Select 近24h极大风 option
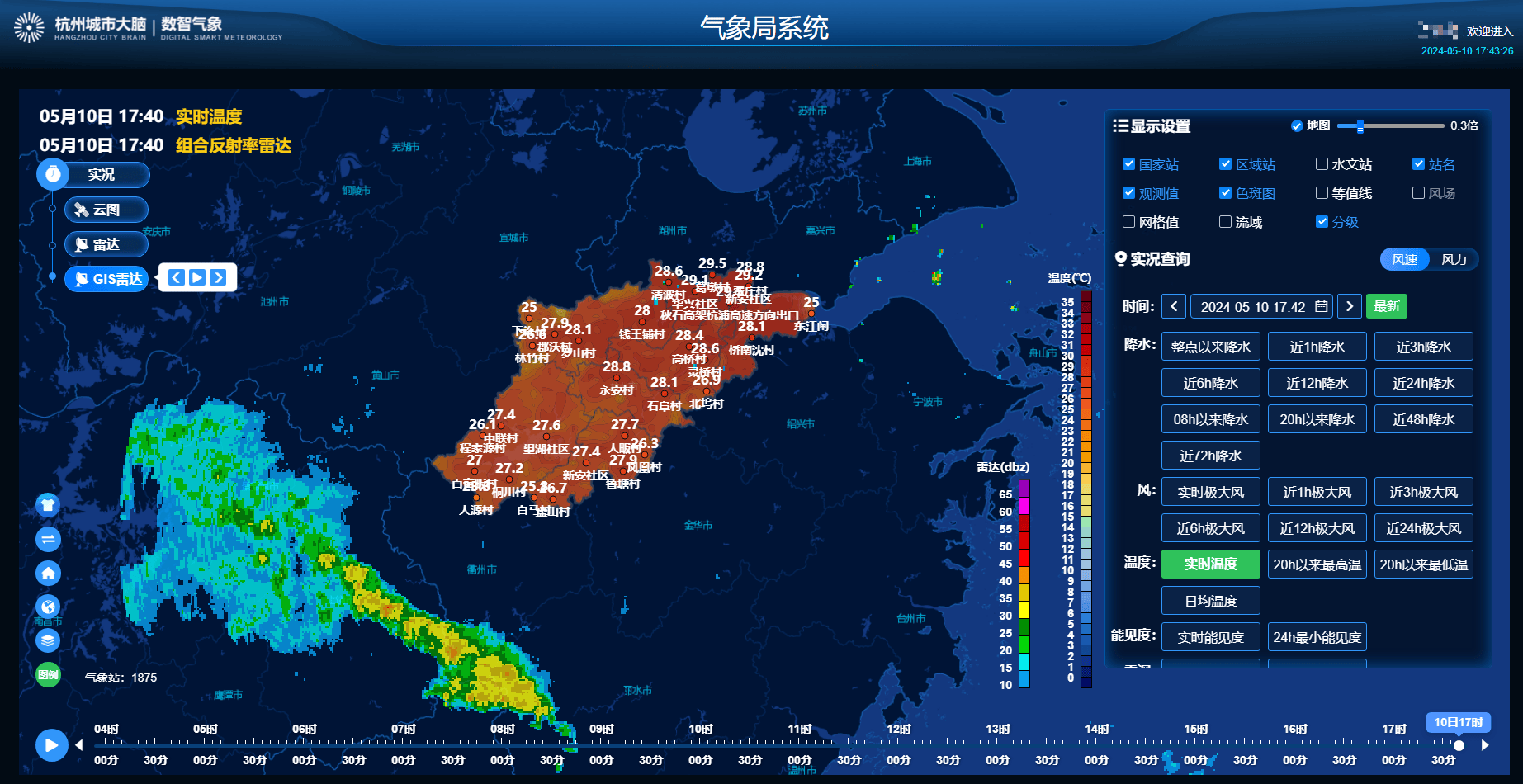Image resolution: width=1523 pixels, height=784 pixels. (x=1424, y=528)
